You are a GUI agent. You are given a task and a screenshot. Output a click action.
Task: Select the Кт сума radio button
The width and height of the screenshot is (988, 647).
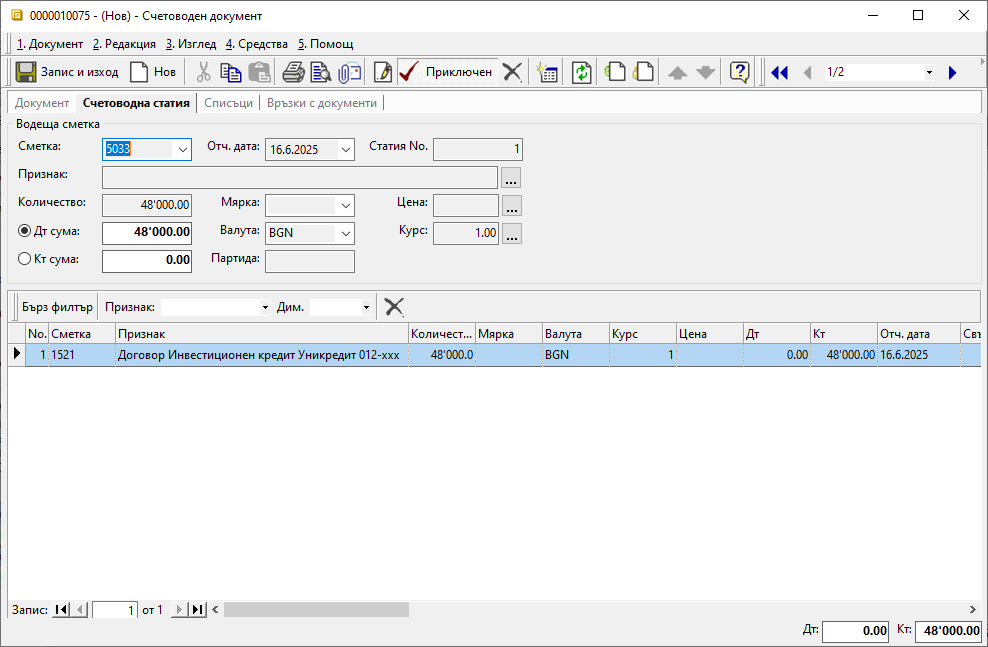coord(25,259)
